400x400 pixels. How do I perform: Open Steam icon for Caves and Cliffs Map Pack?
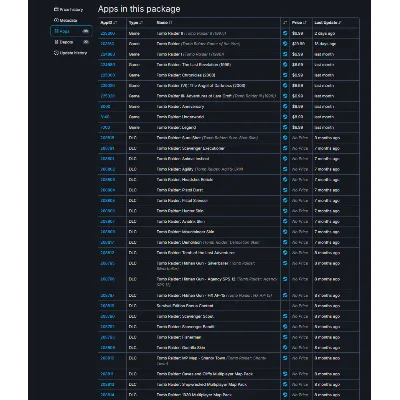point(285,374)
